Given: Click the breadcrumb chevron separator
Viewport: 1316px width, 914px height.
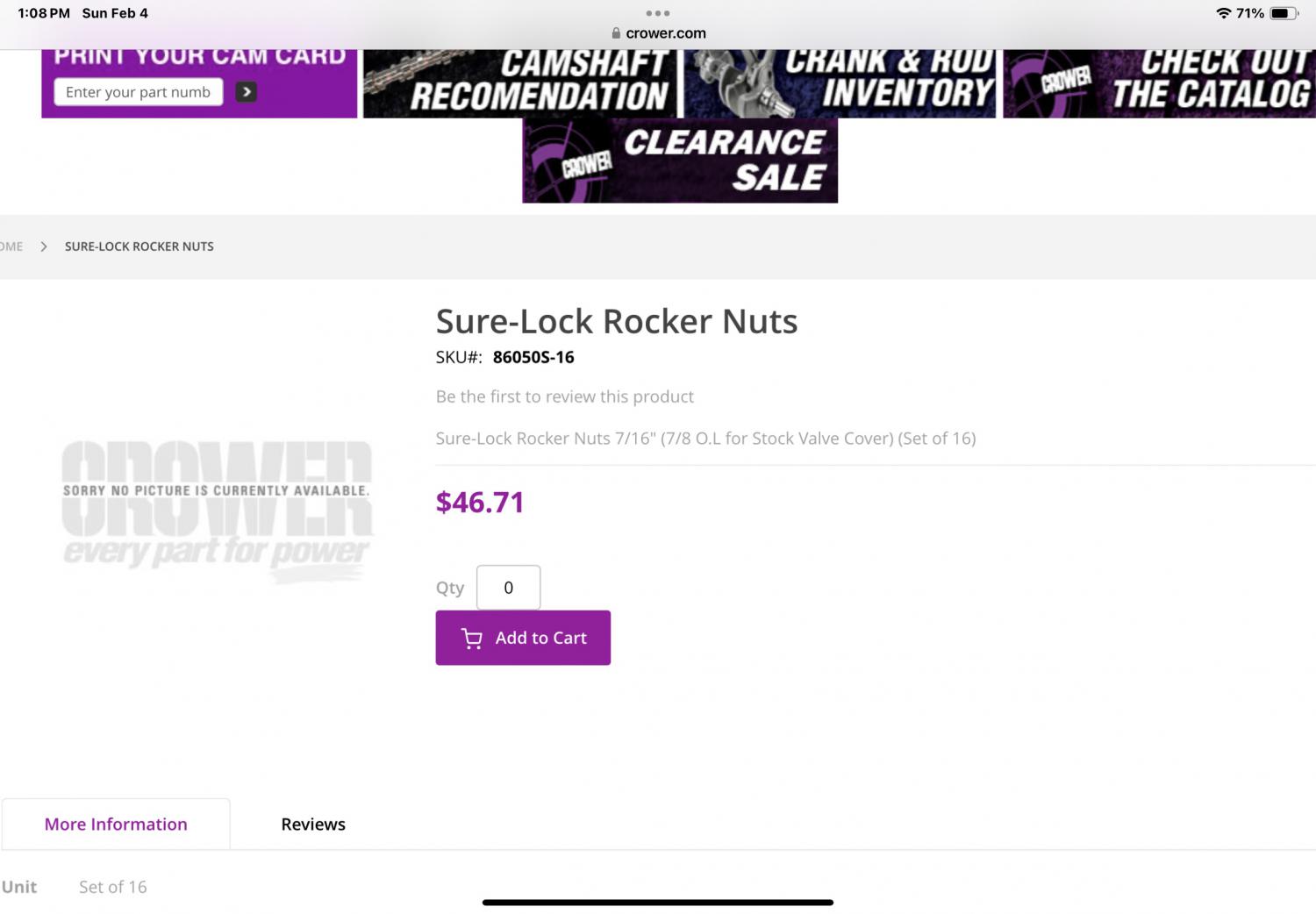Looking at the screenshot, I should click(44, 246).
